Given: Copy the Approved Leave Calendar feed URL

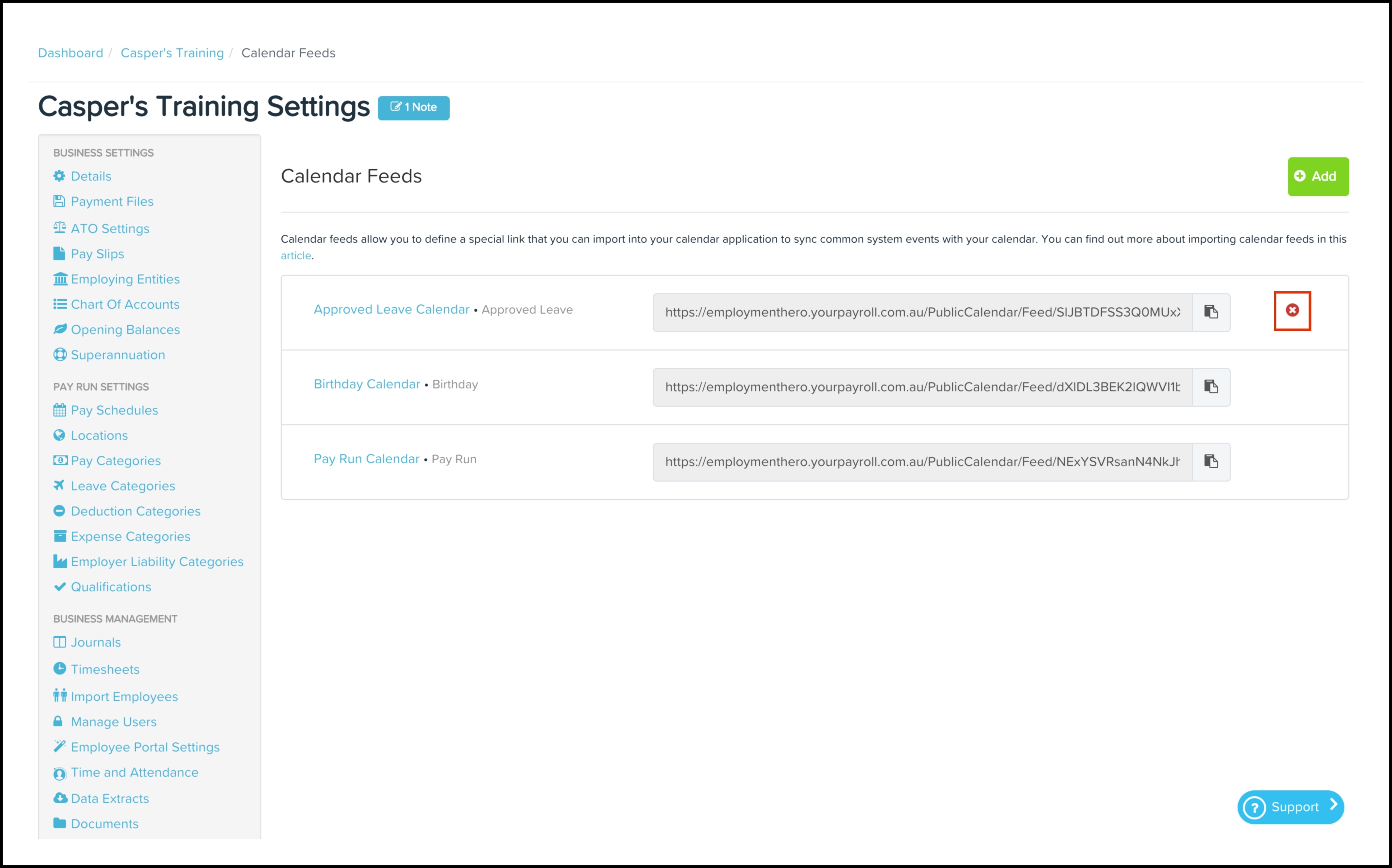Looking at the screenshot, I should click(x=1210, y=312).
